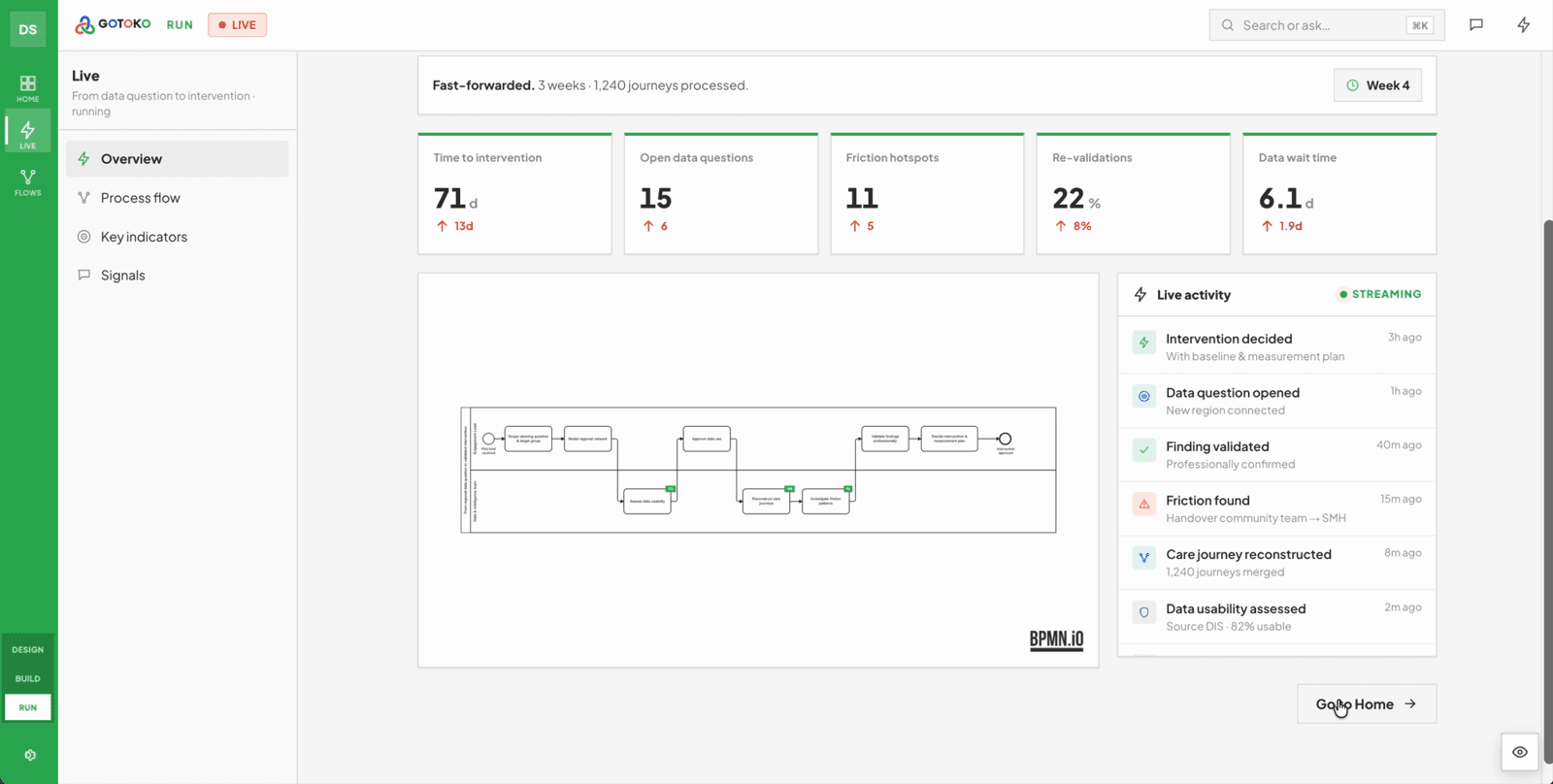Click the Approve data use task in diagram
Screen dimensions: 1553x784
pos(707,439)
